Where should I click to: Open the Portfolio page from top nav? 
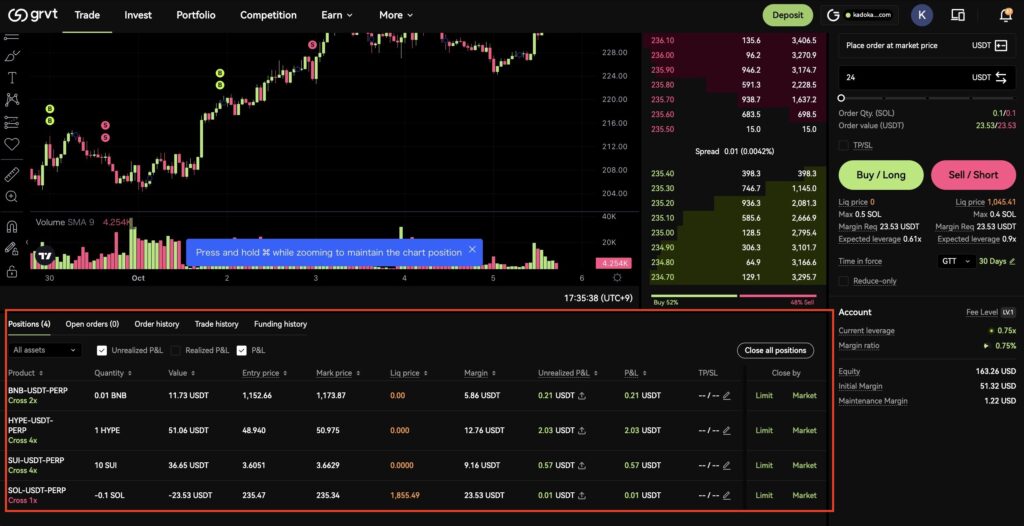(195, 15)
